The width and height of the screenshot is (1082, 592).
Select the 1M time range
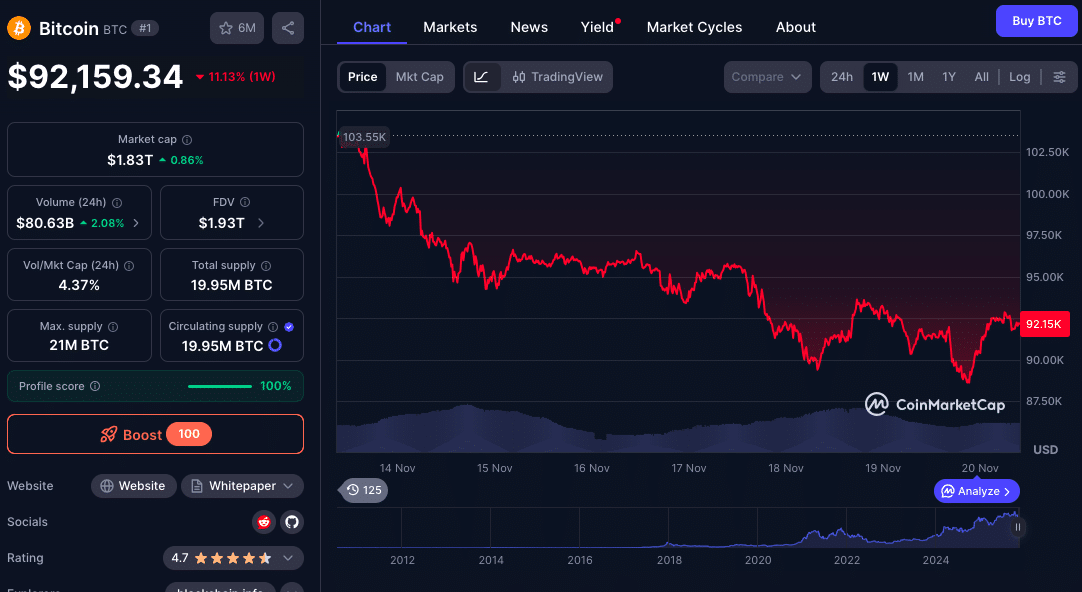pyautogui.click(x=916, y=77)
